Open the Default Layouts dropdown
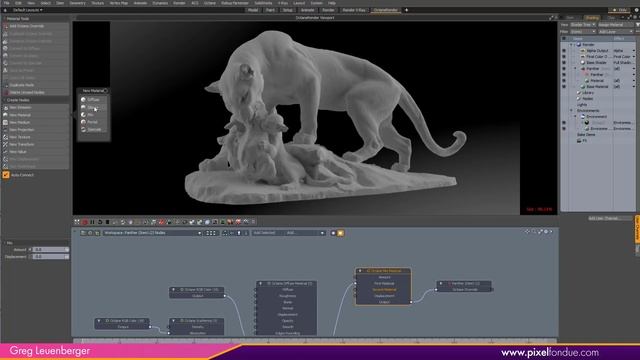 tap(27, 10)
